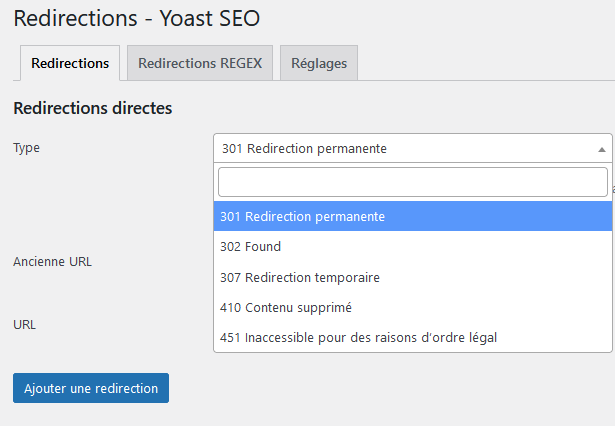Click the Type select box showing current value
This screenshot has width=615, height=426.
(x=400, y=149)
